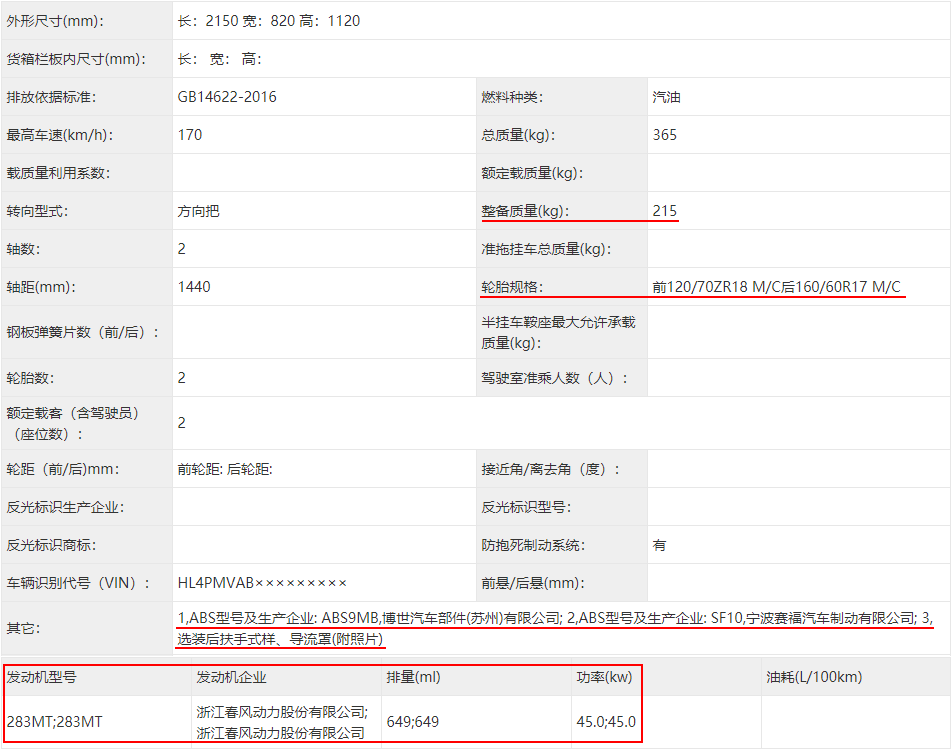Screen dimensions: 952x750
Task: Click the 轮胎数 label
Action: (x=30, y=378)
